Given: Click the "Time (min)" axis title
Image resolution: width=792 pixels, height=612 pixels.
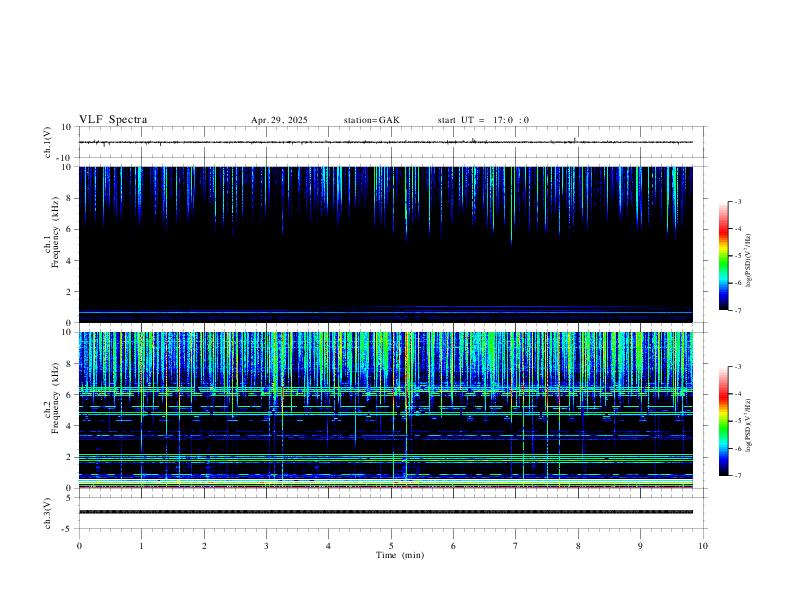Looking at the screenshot, I should point(400,555).
